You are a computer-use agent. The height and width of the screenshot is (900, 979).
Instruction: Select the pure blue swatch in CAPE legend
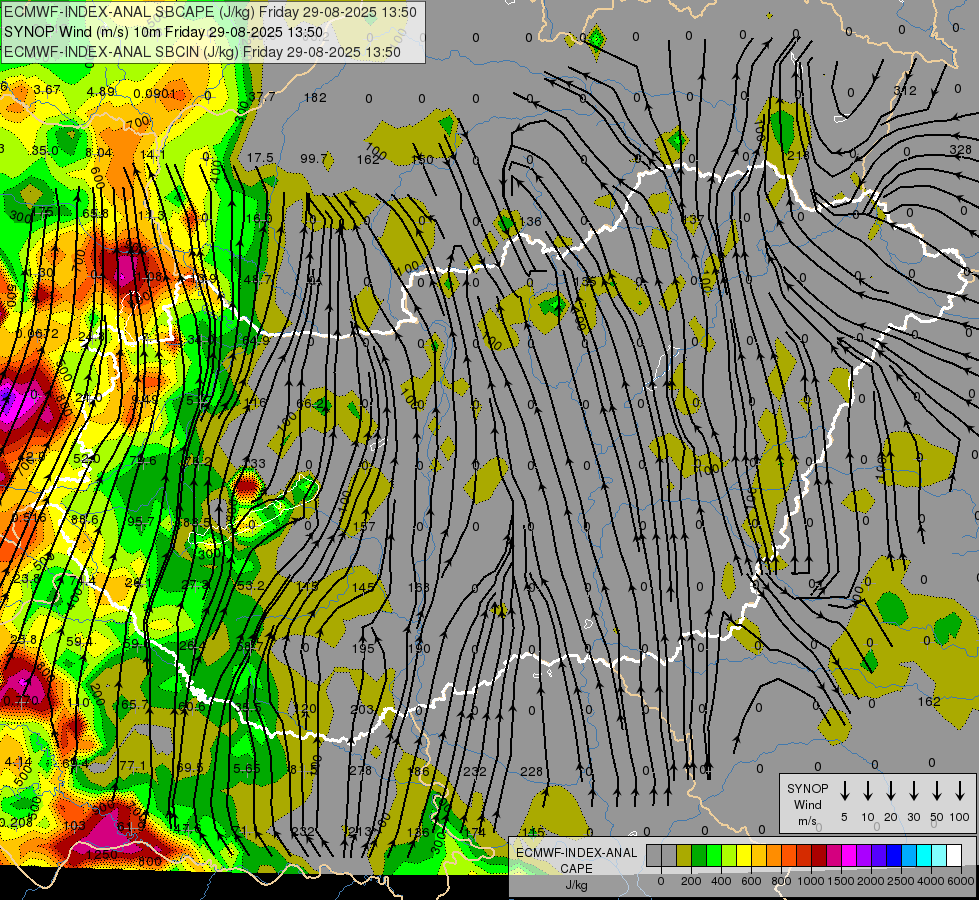(894, 855)
